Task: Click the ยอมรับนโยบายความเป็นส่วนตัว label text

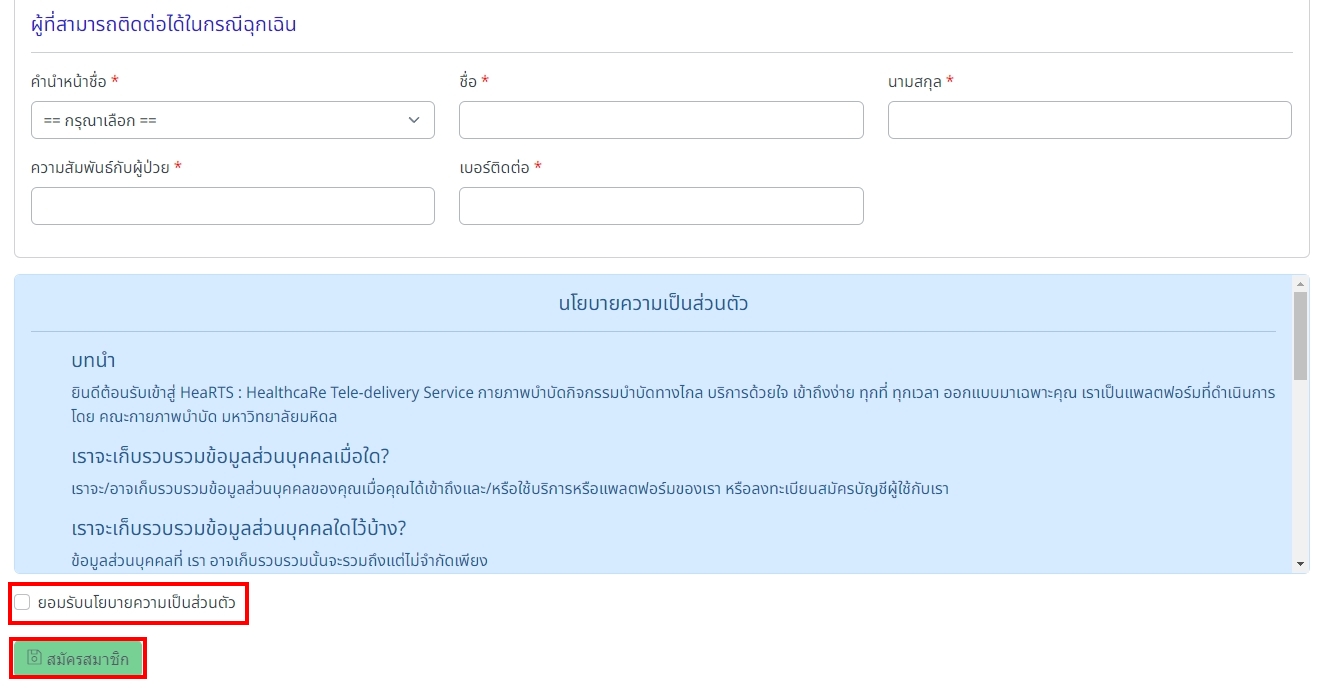Action: pyautogui.click(x=137, y=603)
